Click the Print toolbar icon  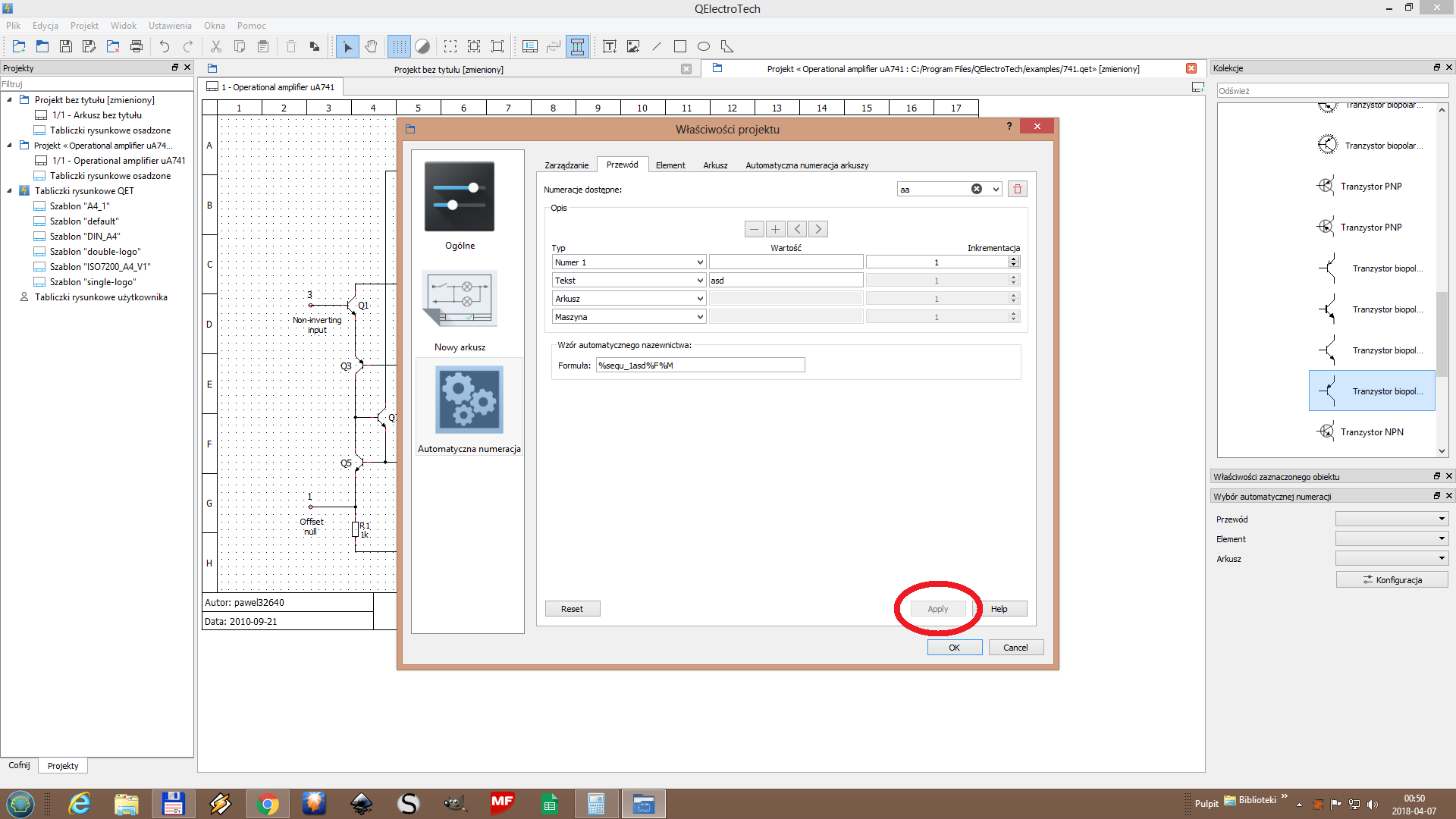(x=136, y=47)
